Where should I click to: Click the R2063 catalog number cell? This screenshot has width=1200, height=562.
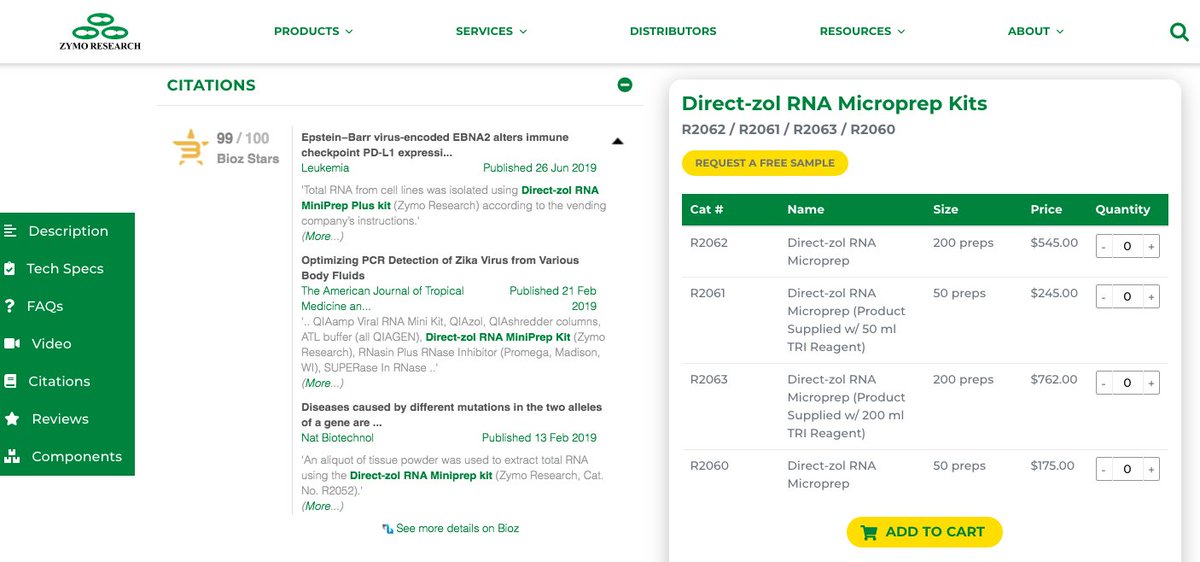pyautogui.click(x=709, y=380)
